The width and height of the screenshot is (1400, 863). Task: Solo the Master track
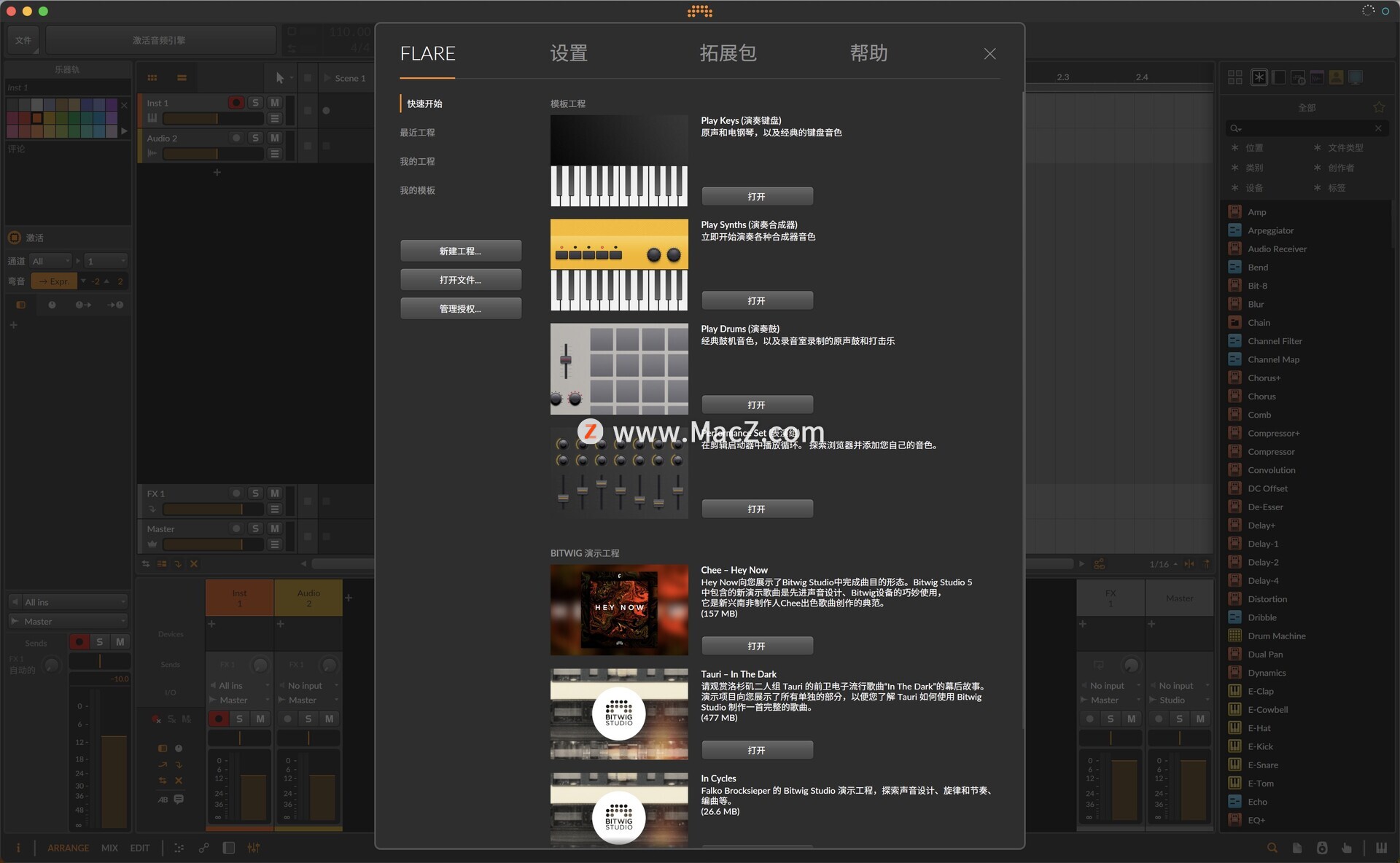(255, 528)
